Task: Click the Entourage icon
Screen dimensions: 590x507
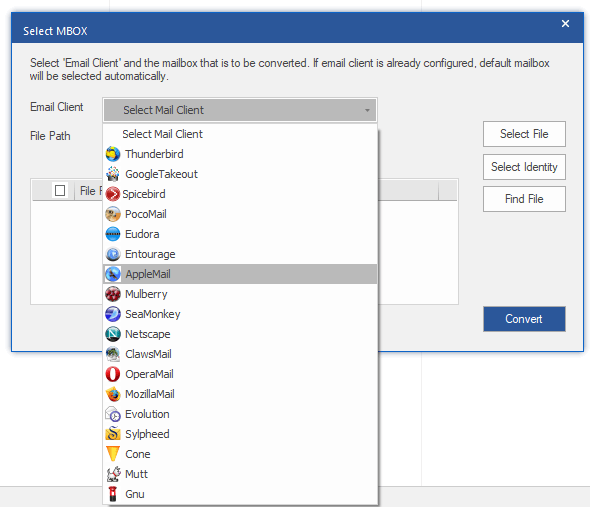Action: pos(113,254)
